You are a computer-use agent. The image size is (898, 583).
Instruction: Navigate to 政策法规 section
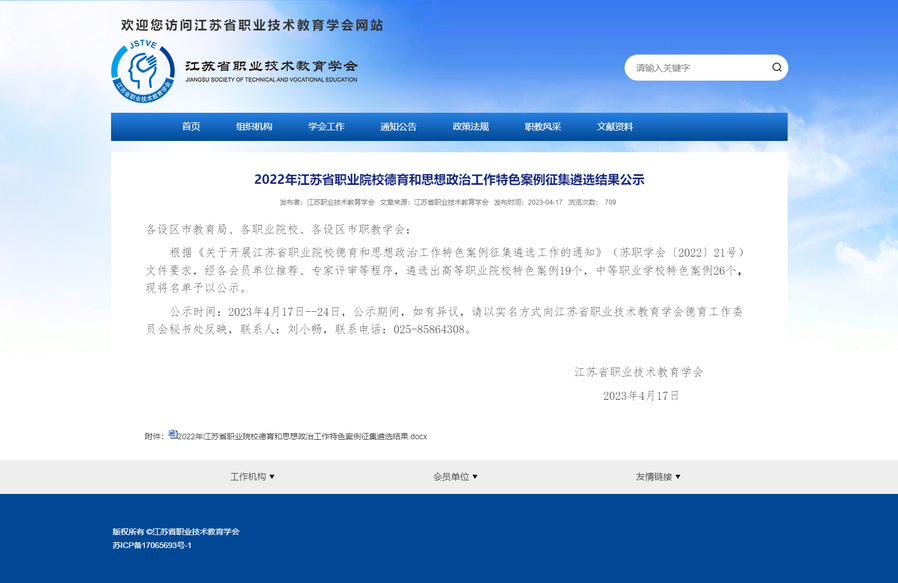coord(470,127)
